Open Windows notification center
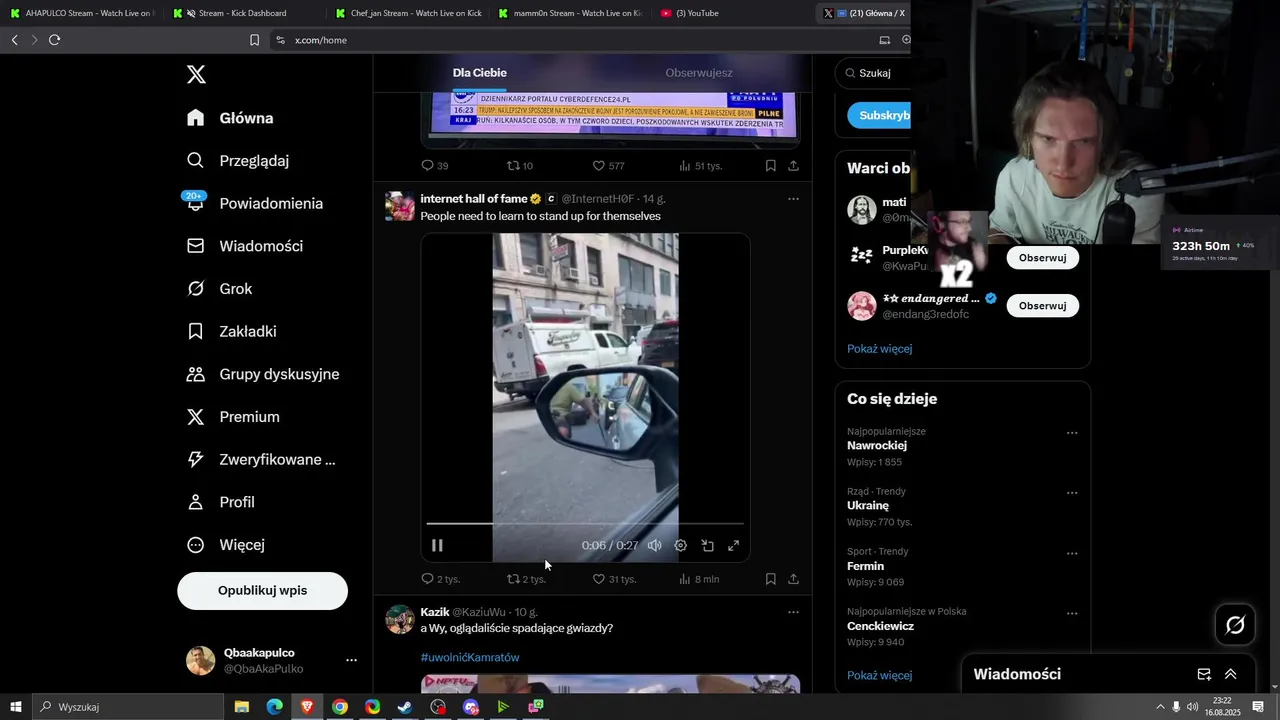 coord(1259,707)
